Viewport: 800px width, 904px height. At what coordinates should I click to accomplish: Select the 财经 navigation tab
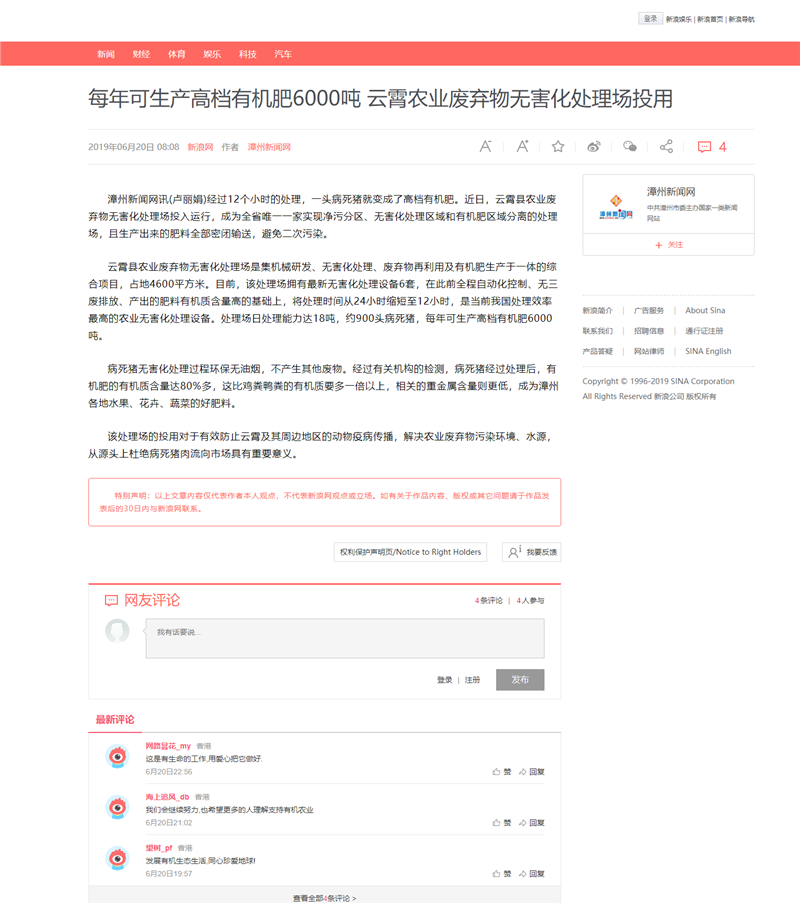141,54
